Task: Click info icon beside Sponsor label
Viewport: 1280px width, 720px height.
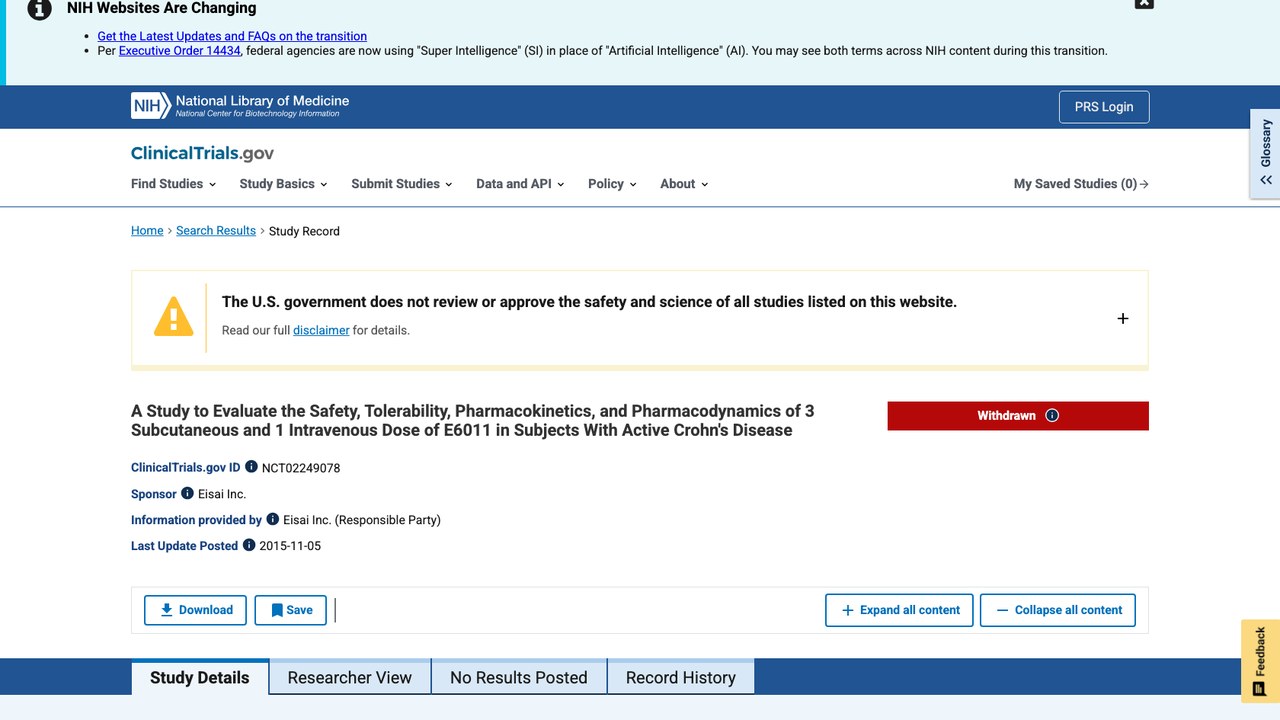Action: pyautogui.click(x=187, y=493)
